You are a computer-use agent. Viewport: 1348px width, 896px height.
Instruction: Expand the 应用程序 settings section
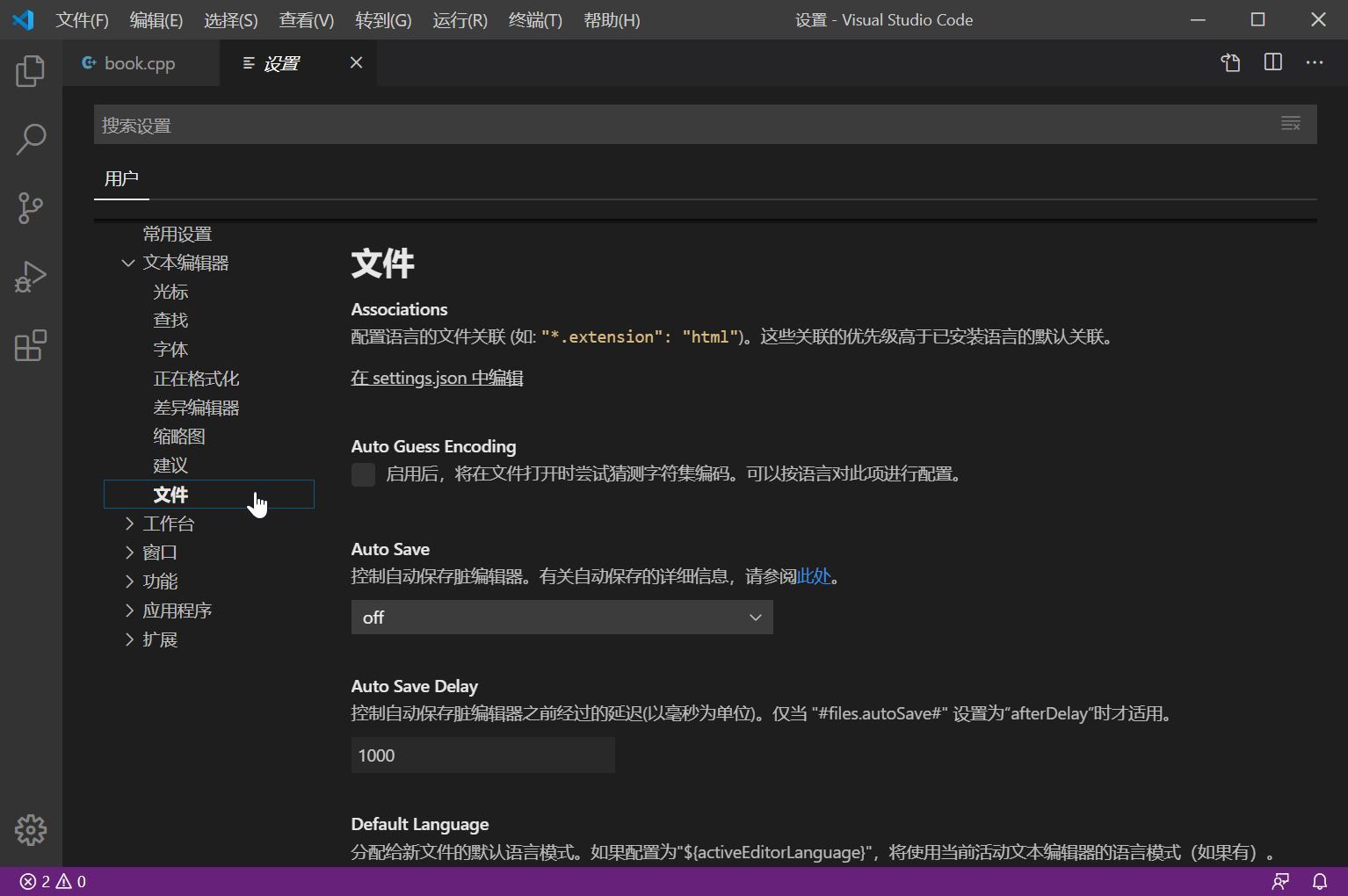coord(129,611)
